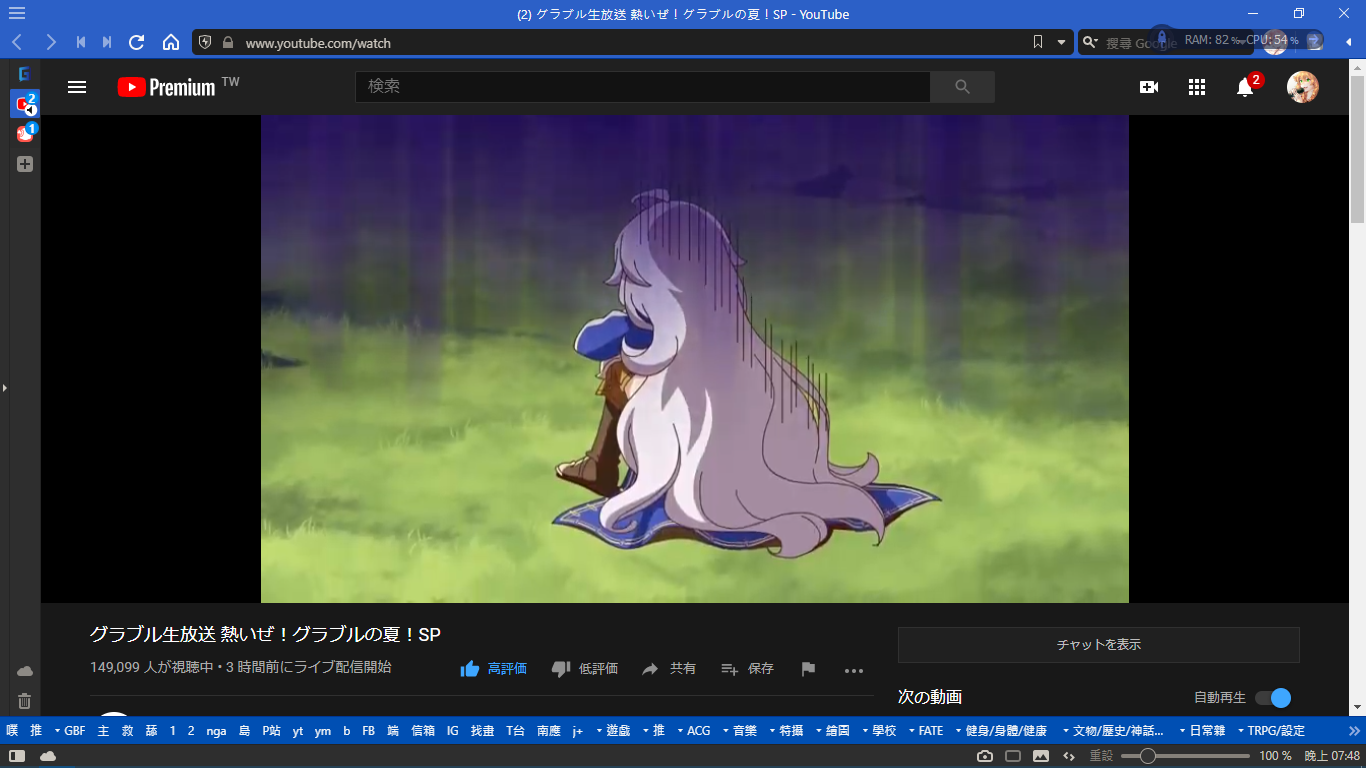
Task: Go to the browser home page
Action: point(171,42)
